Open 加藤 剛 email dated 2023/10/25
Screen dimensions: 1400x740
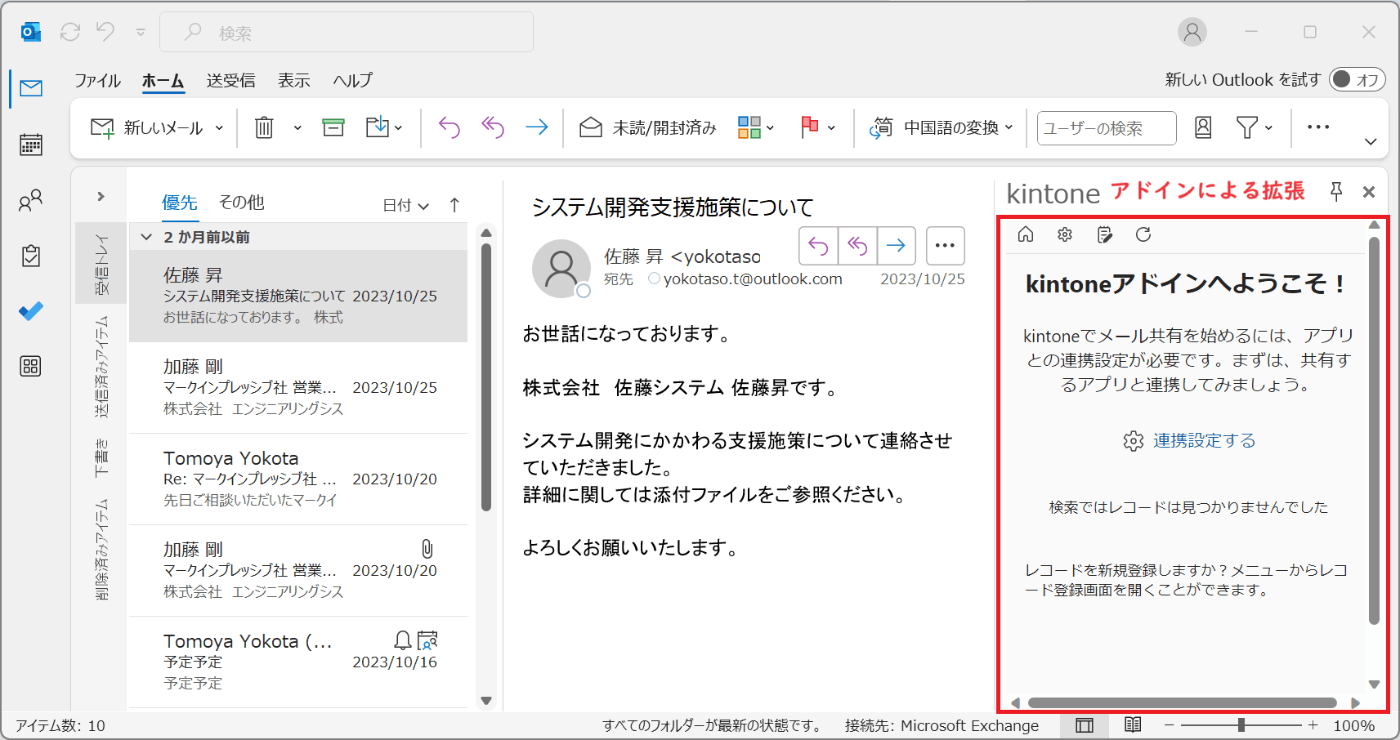298,388
